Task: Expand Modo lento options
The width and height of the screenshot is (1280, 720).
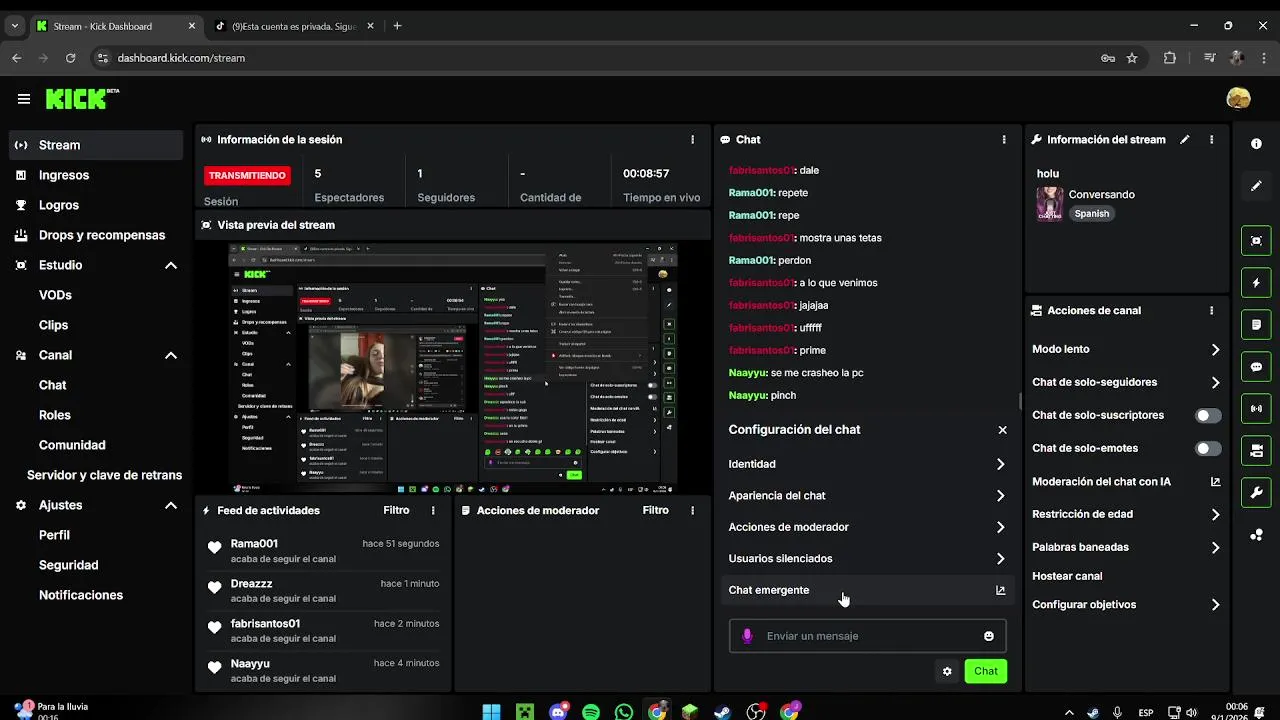Action: click(1126, 349)
